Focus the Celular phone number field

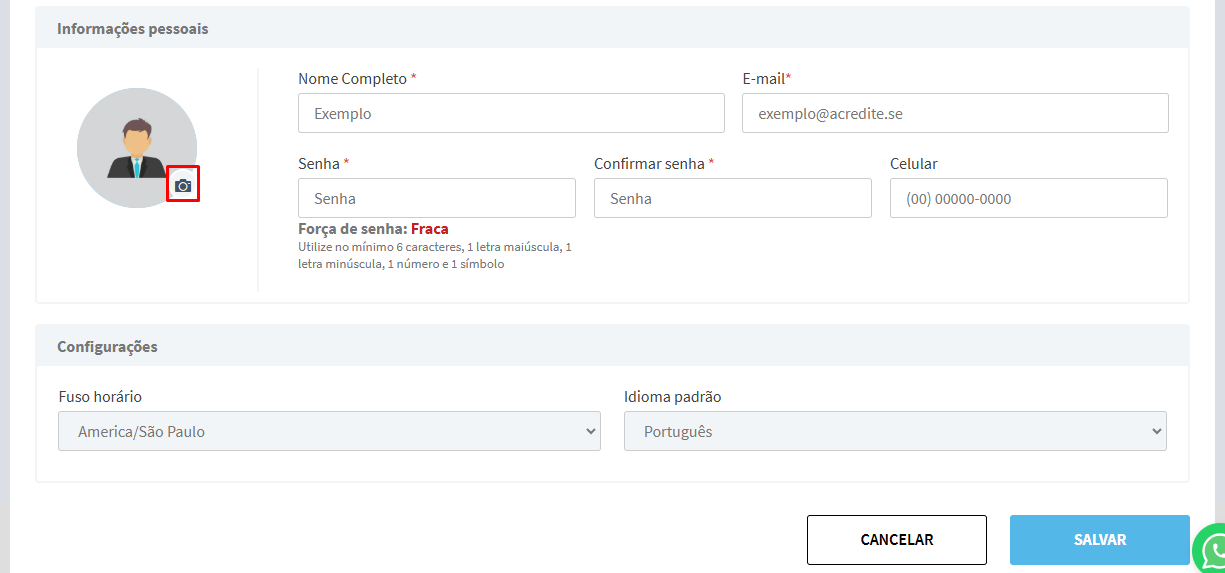coord(1028,199)
